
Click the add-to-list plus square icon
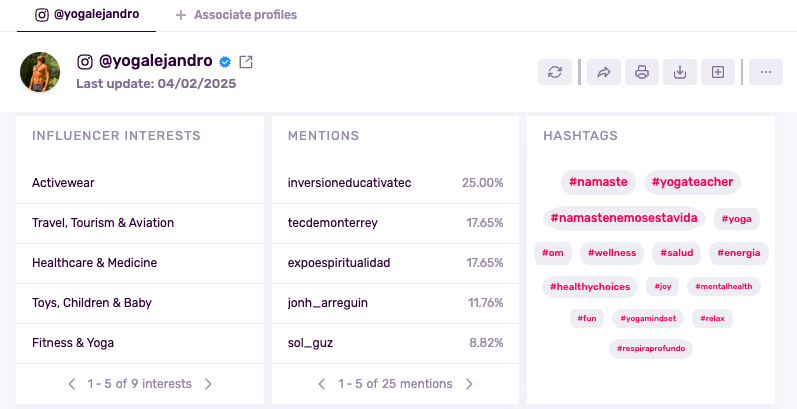(x=717, y=72)
